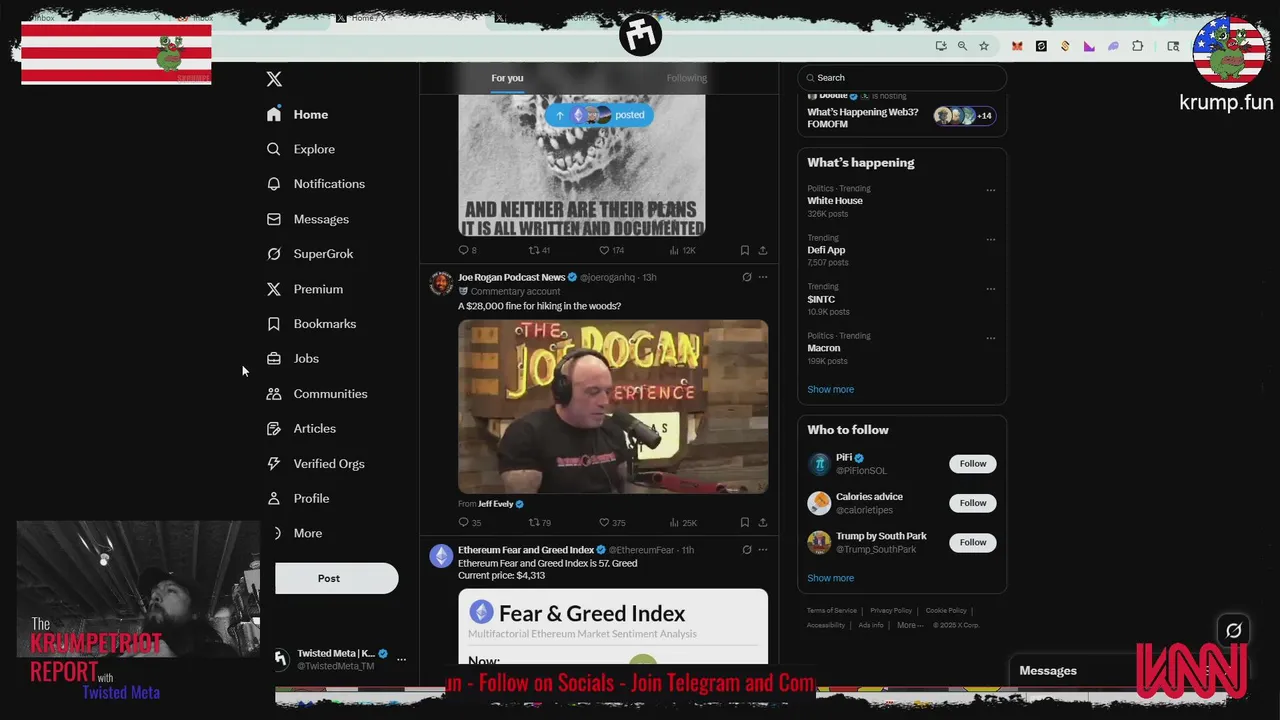The width and height of the screenshot is (1280, 720).
Task: Open Grok icon on Joe Rogan post
Action: tap(746, 277)
